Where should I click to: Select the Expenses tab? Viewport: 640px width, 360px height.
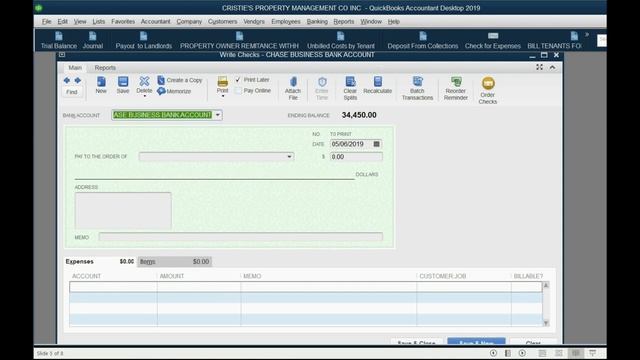[x=100, y=262]
